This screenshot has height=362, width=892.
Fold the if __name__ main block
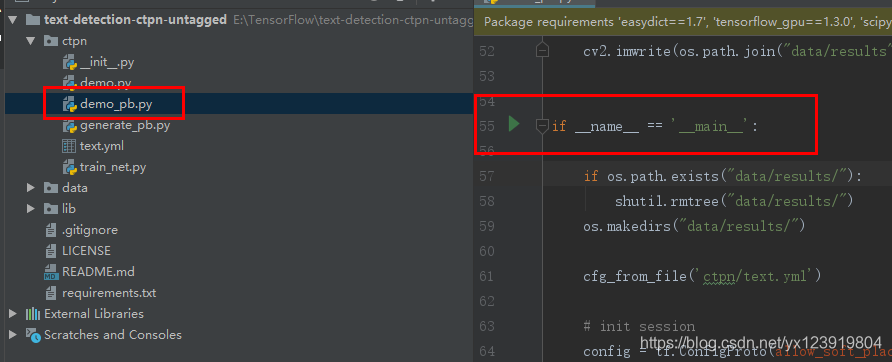click(543, 126)
